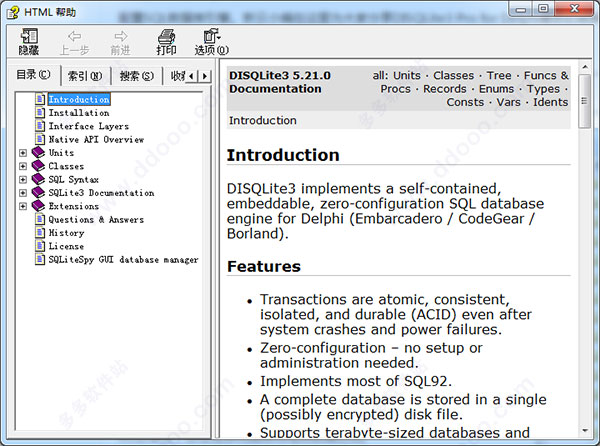Select SQL Syntax in the contents tree
The width and height of the screenshot is (600, 446).
pyautogui.click(x=74, y=180)
